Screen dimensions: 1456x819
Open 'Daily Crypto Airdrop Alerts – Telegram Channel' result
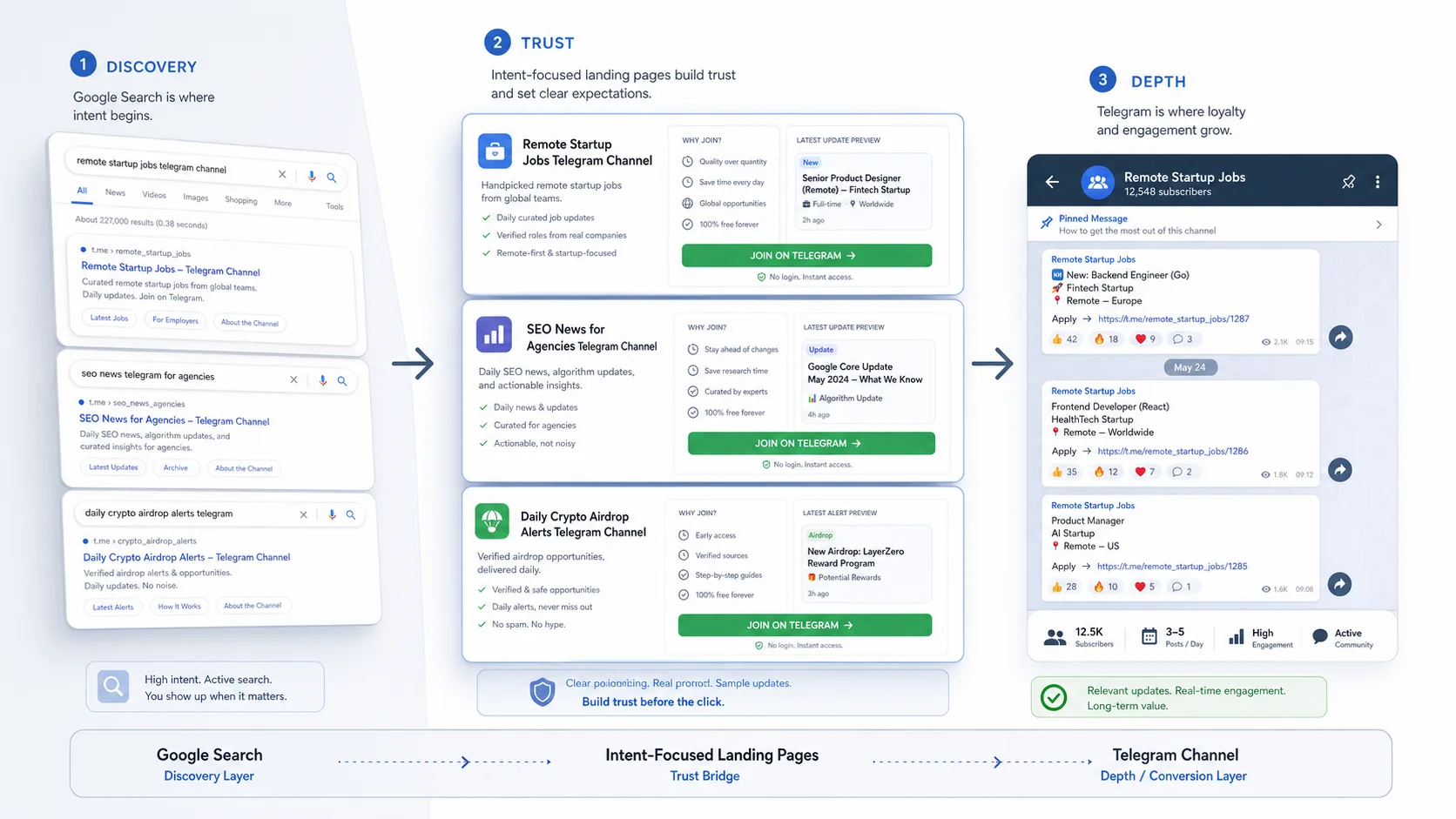pos(186,557)
